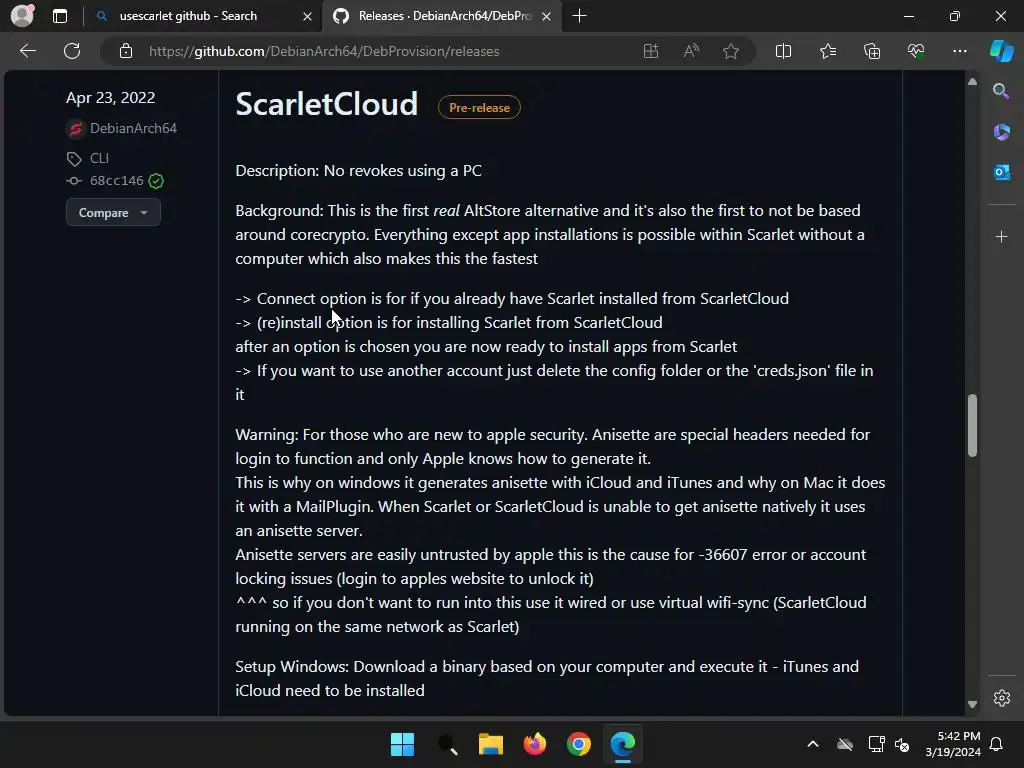Open the app available icon in address bar

coord(650,51)
